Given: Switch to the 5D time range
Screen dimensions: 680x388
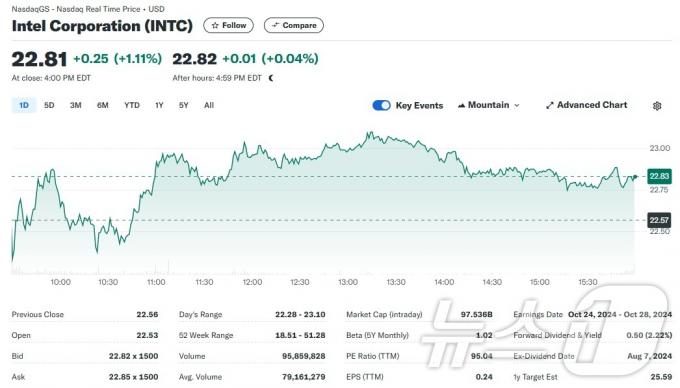Looking at the screenshot, I should [49, 105].
